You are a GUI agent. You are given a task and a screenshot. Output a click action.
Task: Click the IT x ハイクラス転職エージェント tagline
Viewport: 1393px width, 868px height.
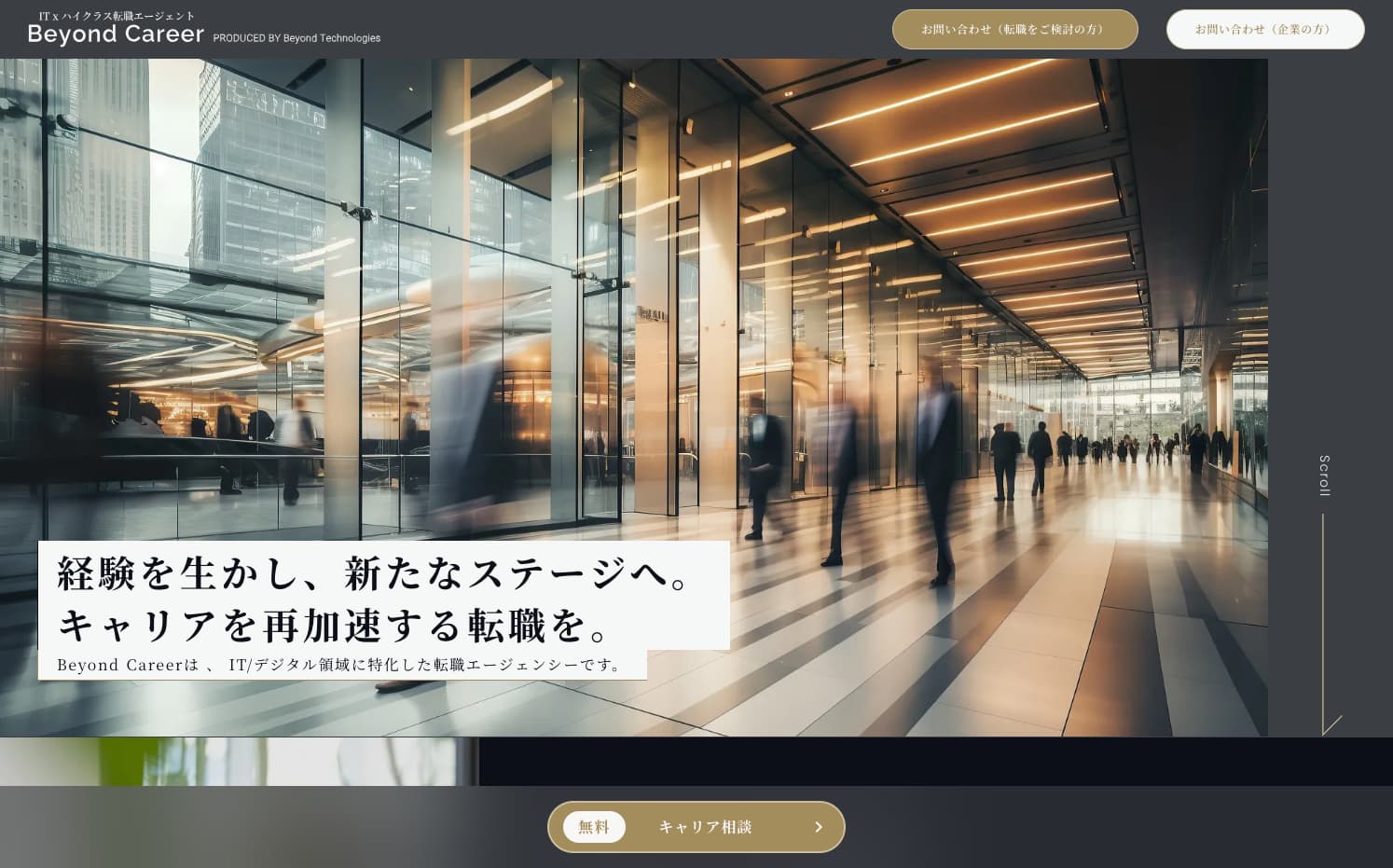click(114, 15)
